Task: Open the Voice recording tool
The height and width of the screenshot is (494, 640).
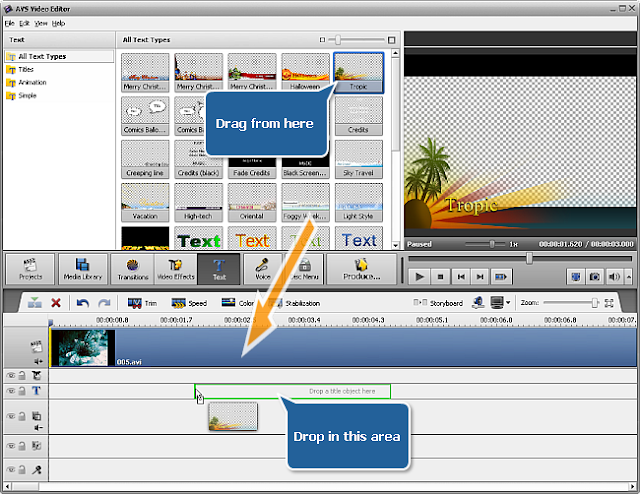Action: [262, 269]
